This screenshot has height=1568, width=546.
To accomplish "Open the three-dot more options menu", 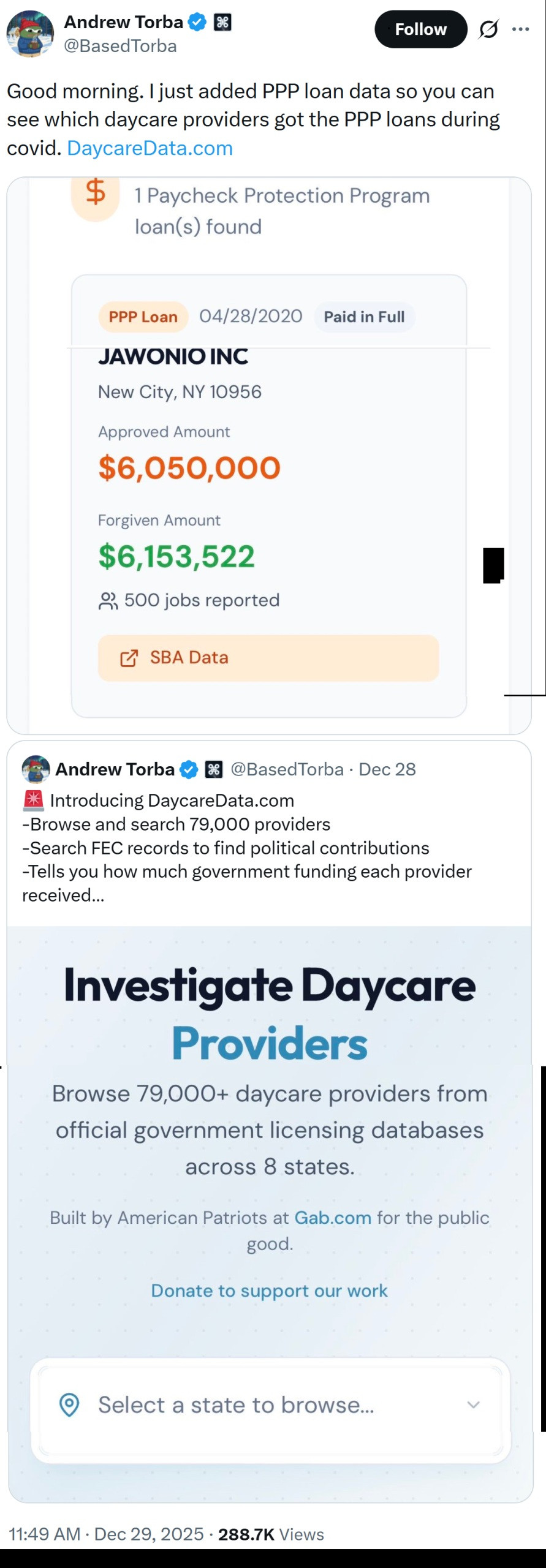I will pyautogui.click(x=520, y=29).
